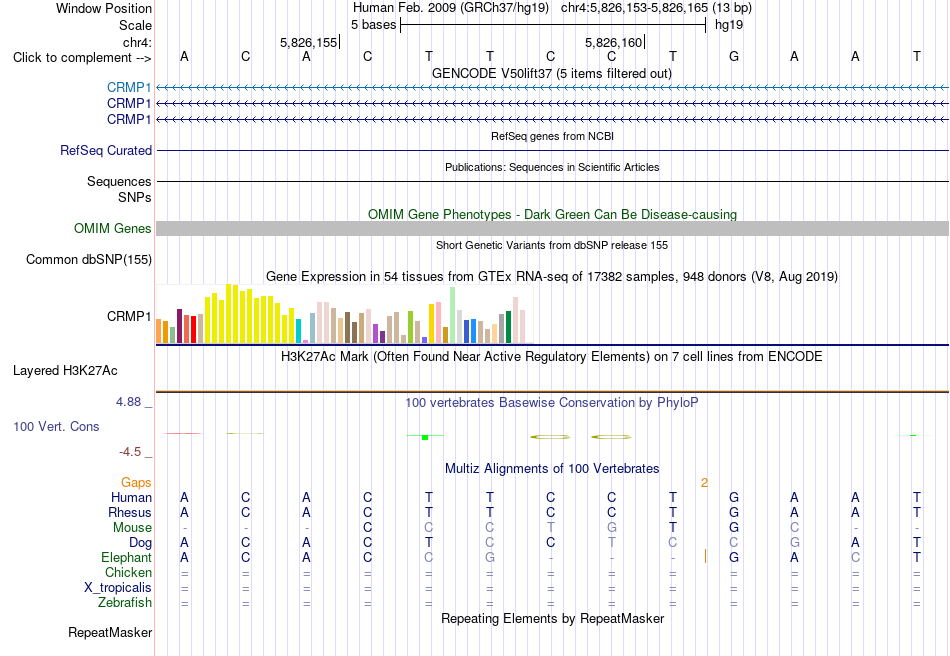Select the Common dbSNP(155) track label
The width and height of the screenshot is (950, 656).
88,259
